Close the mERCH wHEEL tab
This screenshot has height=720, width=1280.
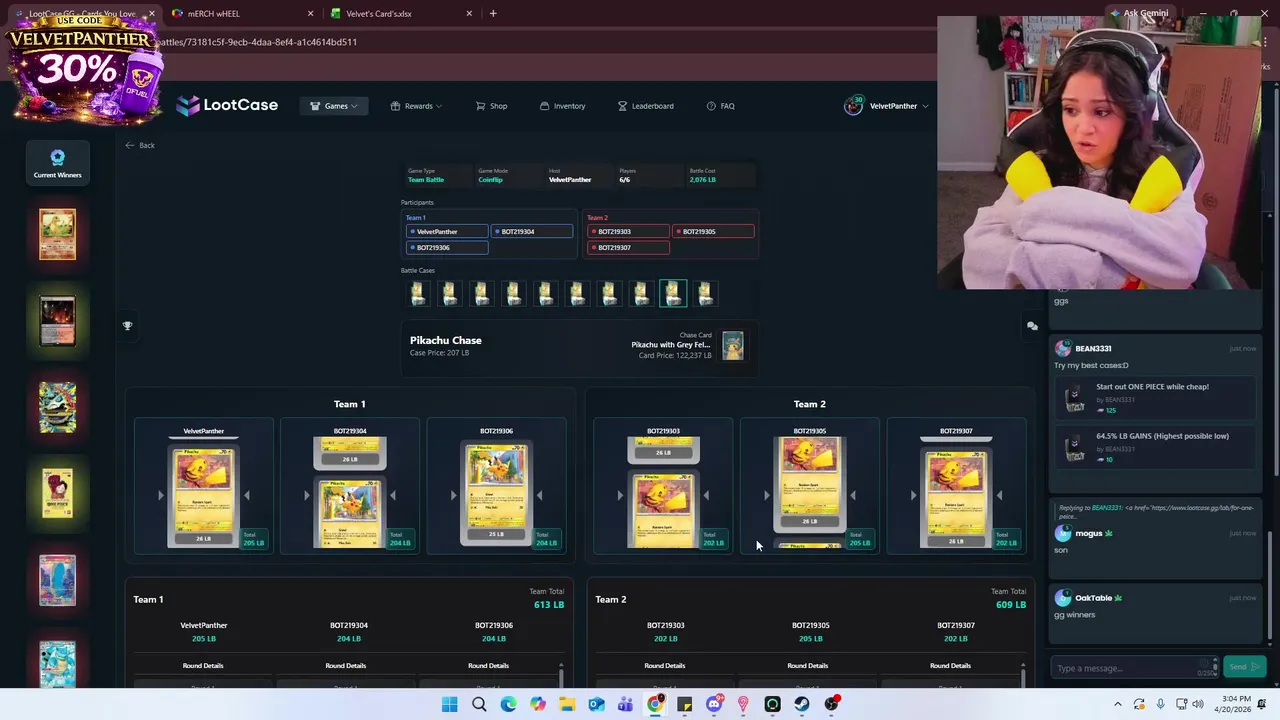310,13
